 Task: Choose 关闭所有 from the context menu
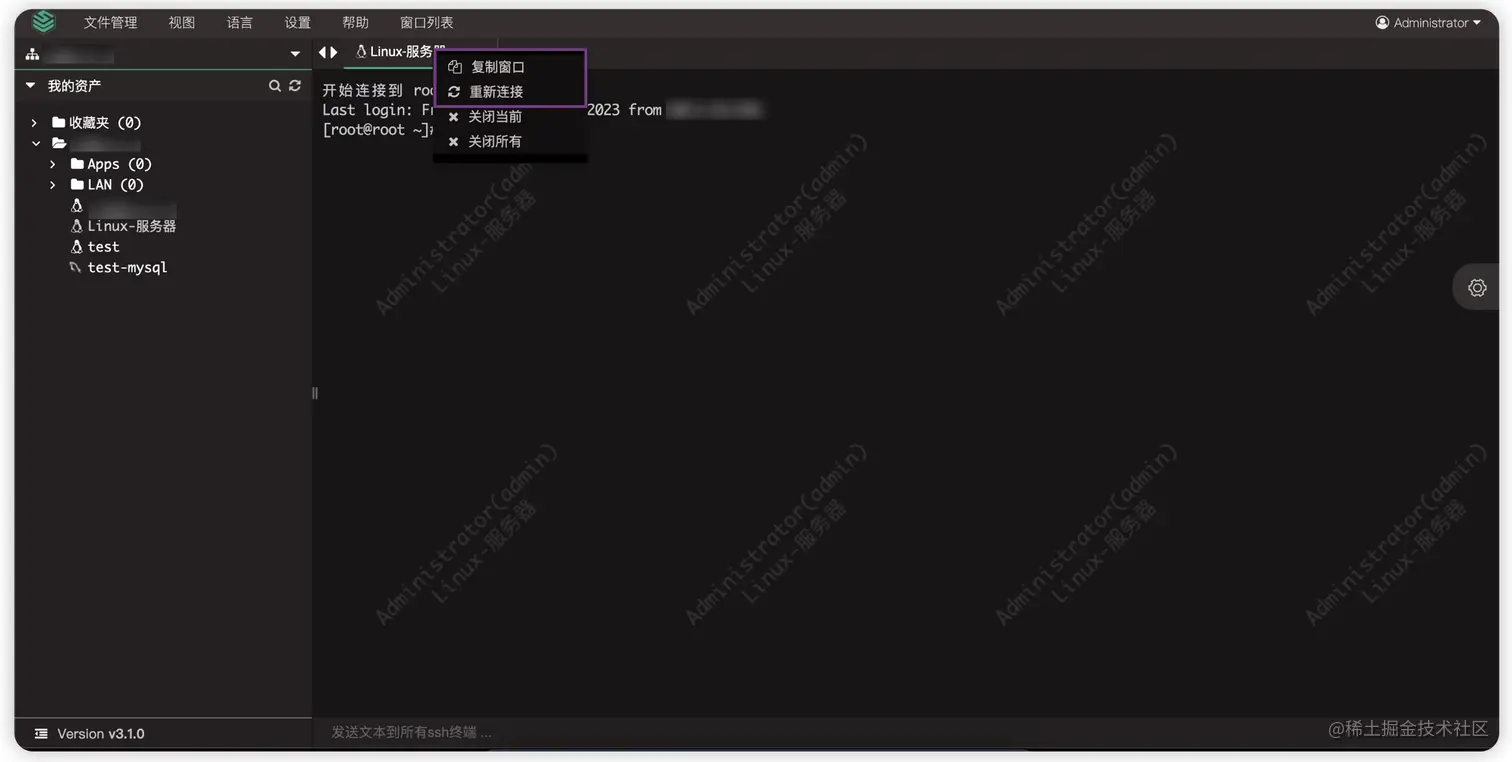510,142
